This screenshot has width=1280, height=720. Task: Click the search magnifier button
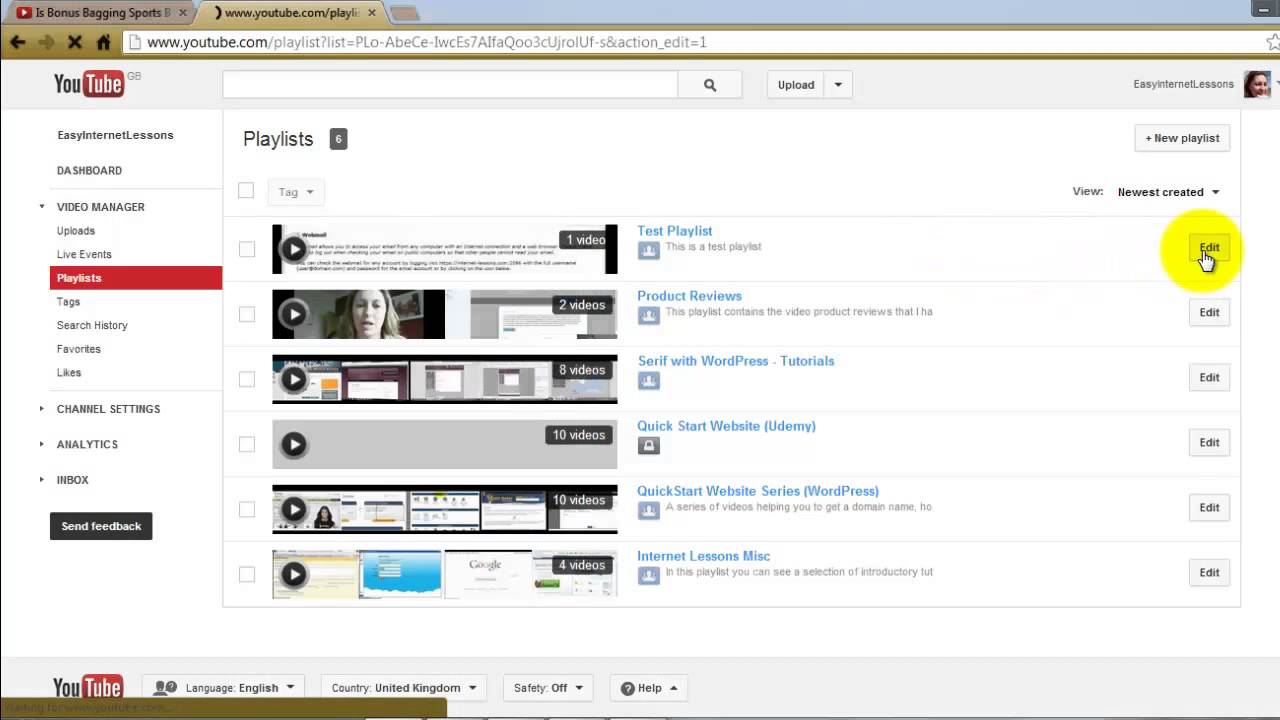coord(710,85)
